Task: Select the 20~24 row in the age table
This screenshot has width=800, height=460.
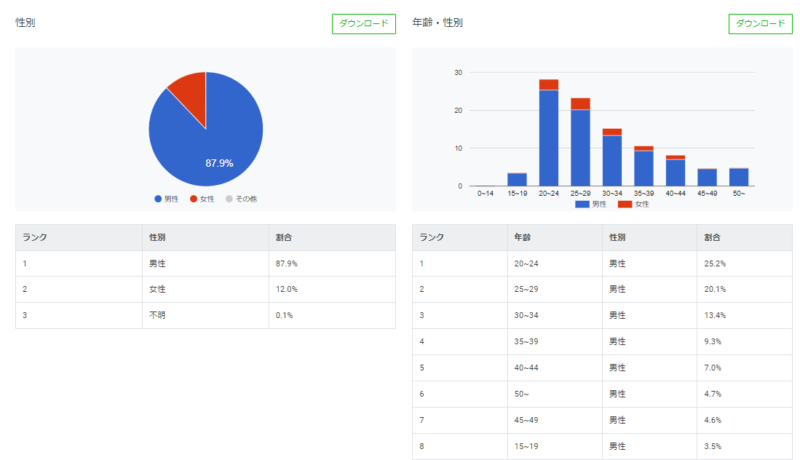Action: click(602, 263)
